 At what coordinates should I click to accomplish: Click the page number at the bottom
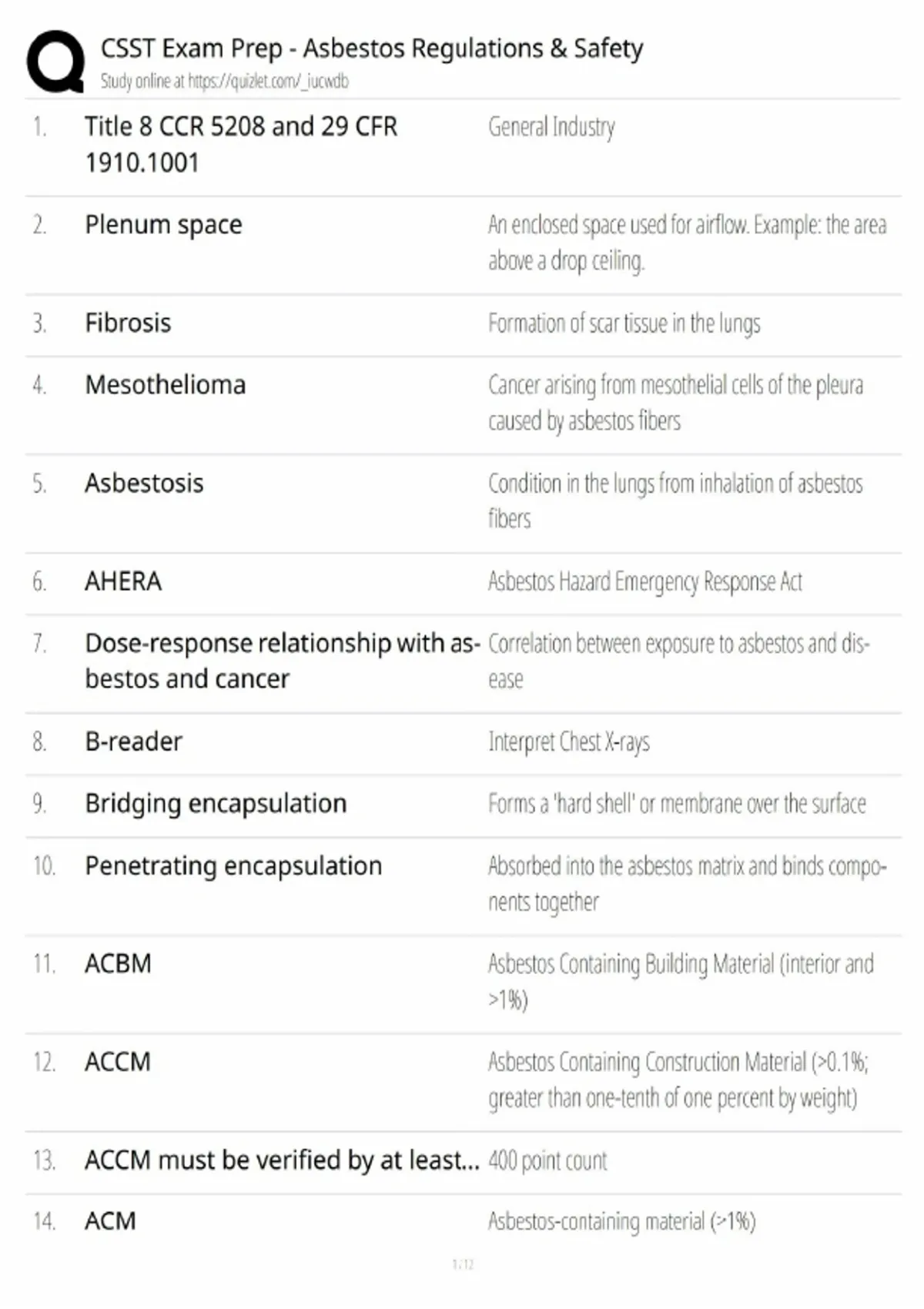463,1264
